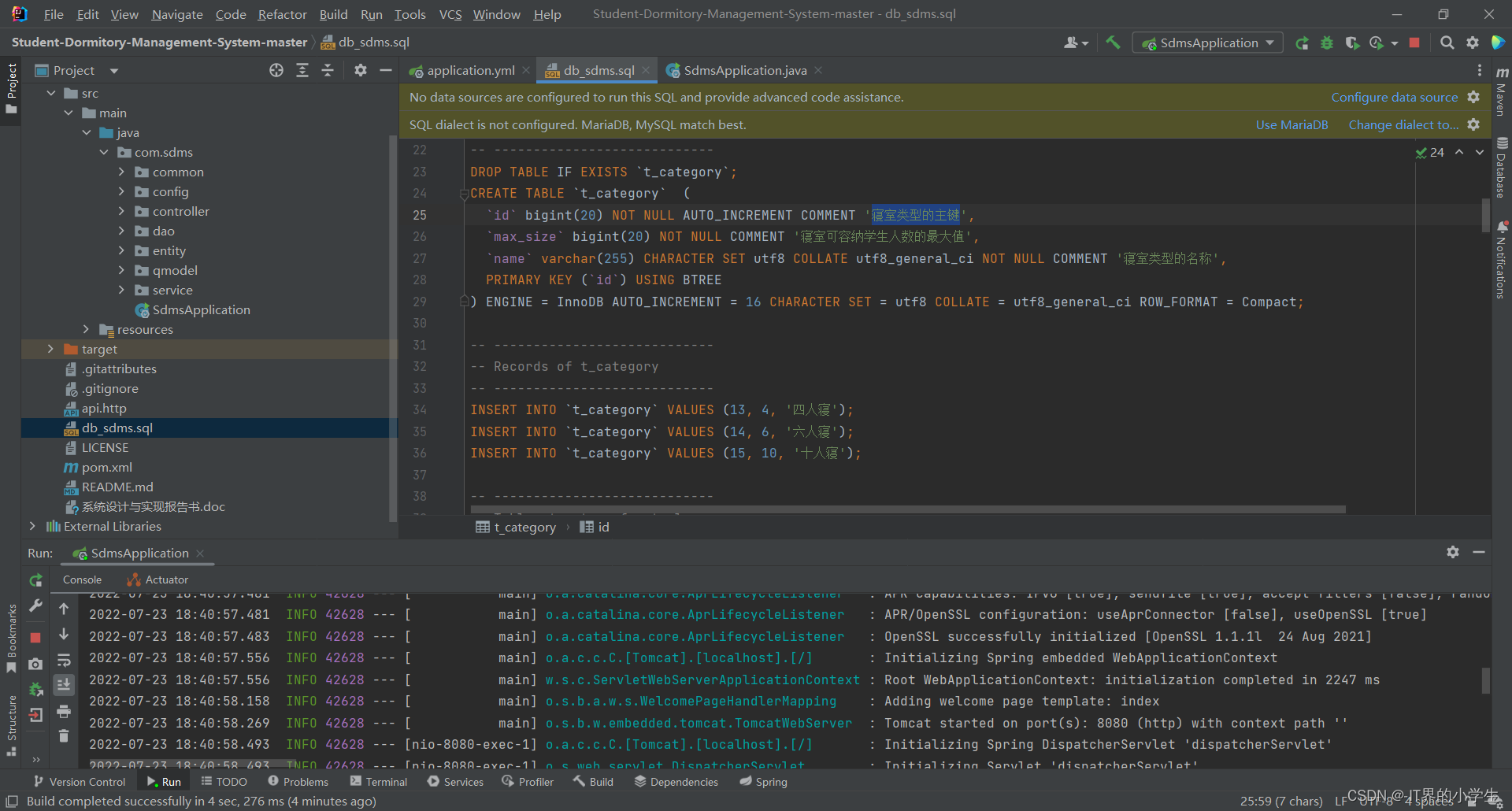Switch to SdmsApplication.java tab
Image resolution: width=1512 pixels, height=811 pixels.
click(743, 70)
